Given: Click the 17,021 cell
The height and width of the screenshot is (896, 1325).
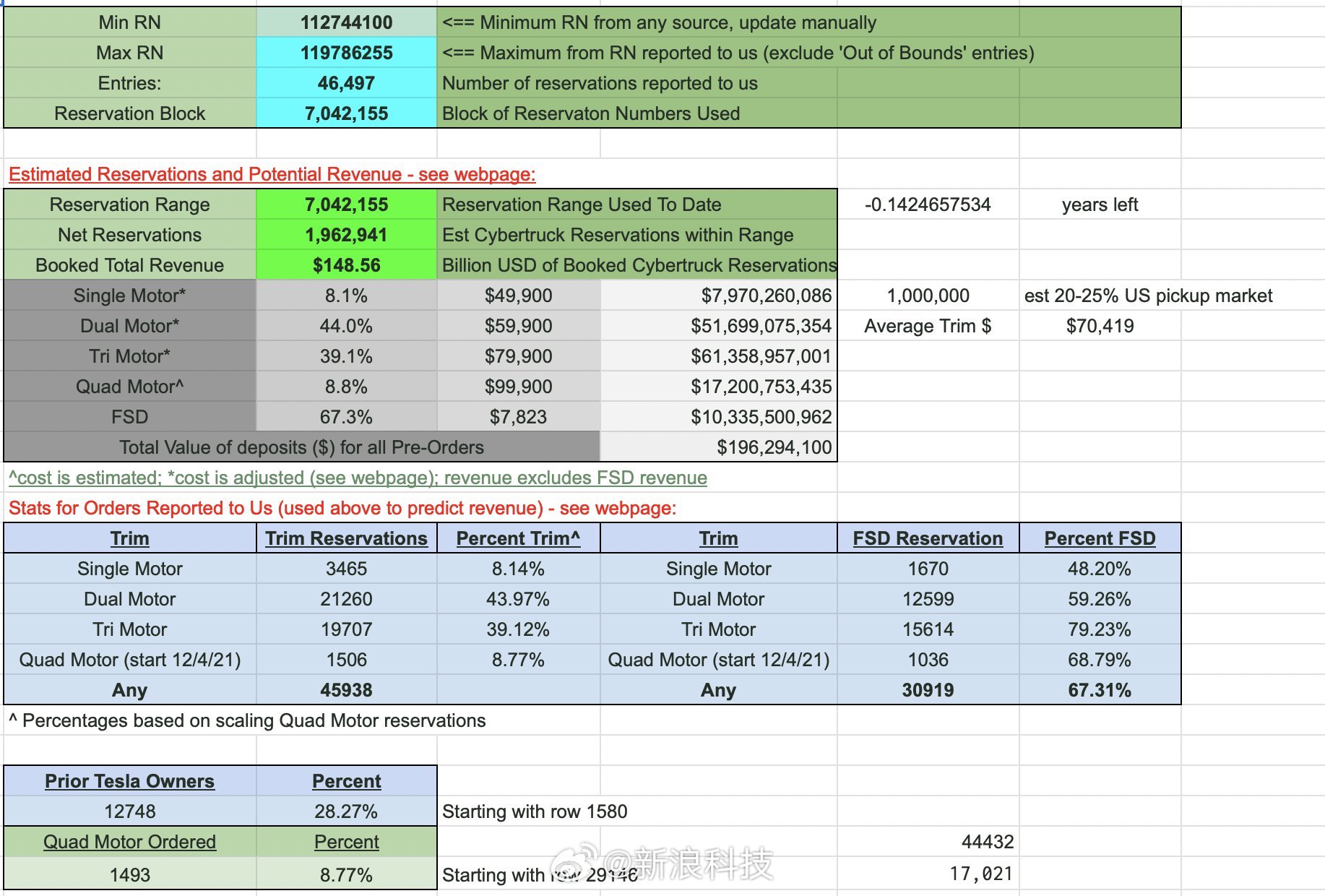Looking at the screenshot, I should 928,874.
